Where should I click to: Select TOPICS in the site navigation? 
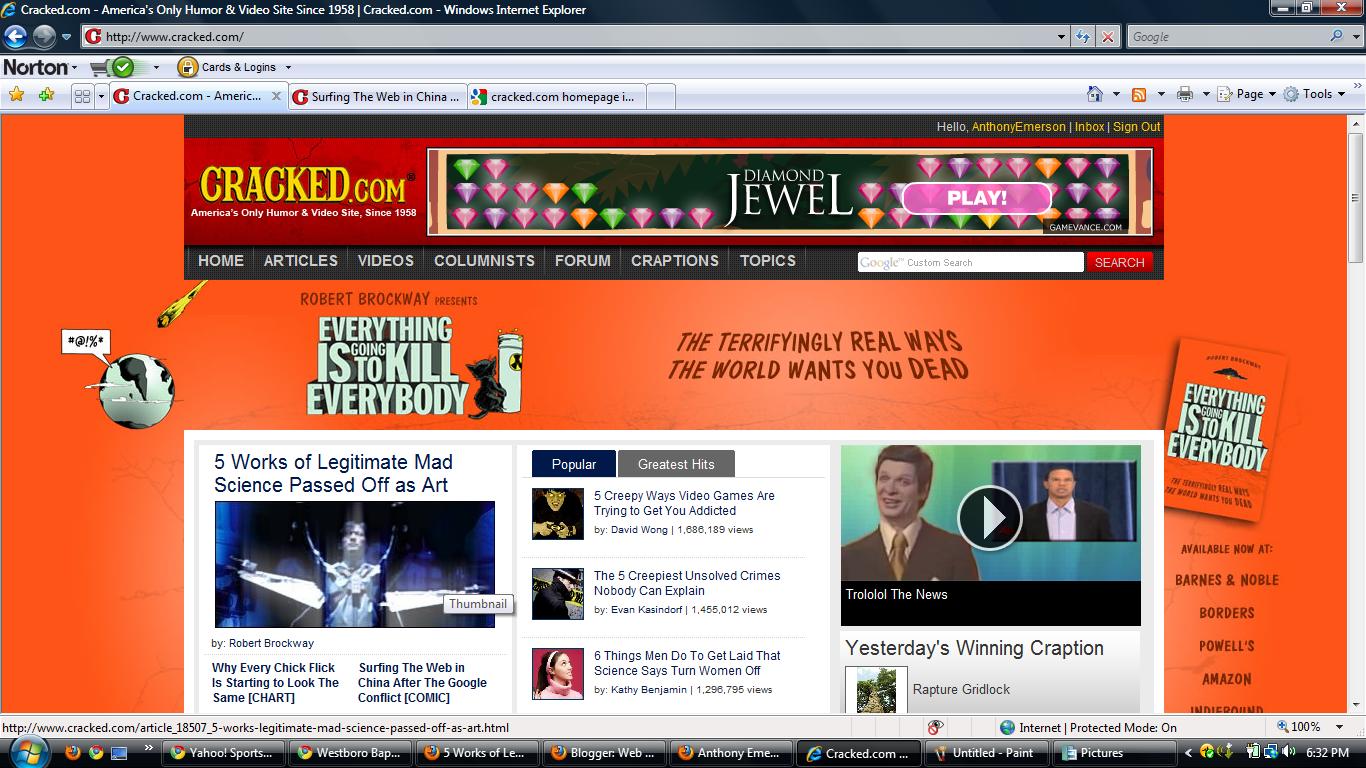pos(768,260)
